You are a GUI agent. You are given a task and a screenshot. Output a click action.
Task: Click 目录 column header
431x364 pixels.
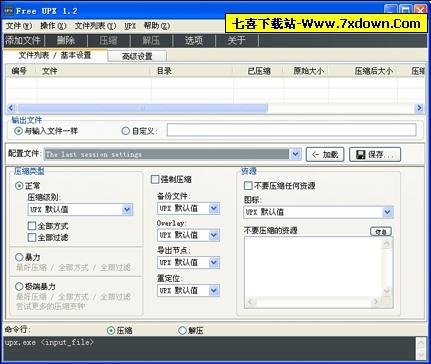pyautogui.click(x=192, y=71)
